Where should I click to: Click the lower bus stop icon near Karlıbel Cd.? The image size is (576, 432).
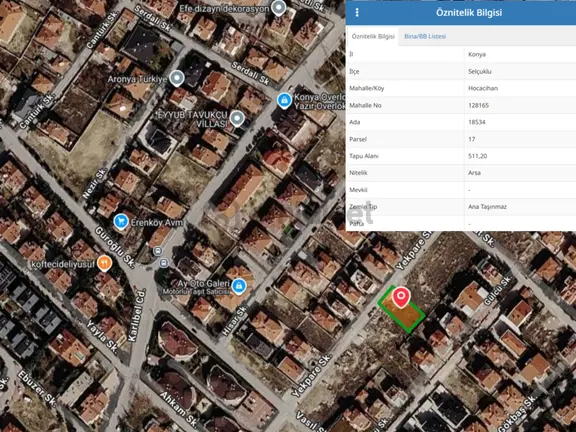coord(163,263)
